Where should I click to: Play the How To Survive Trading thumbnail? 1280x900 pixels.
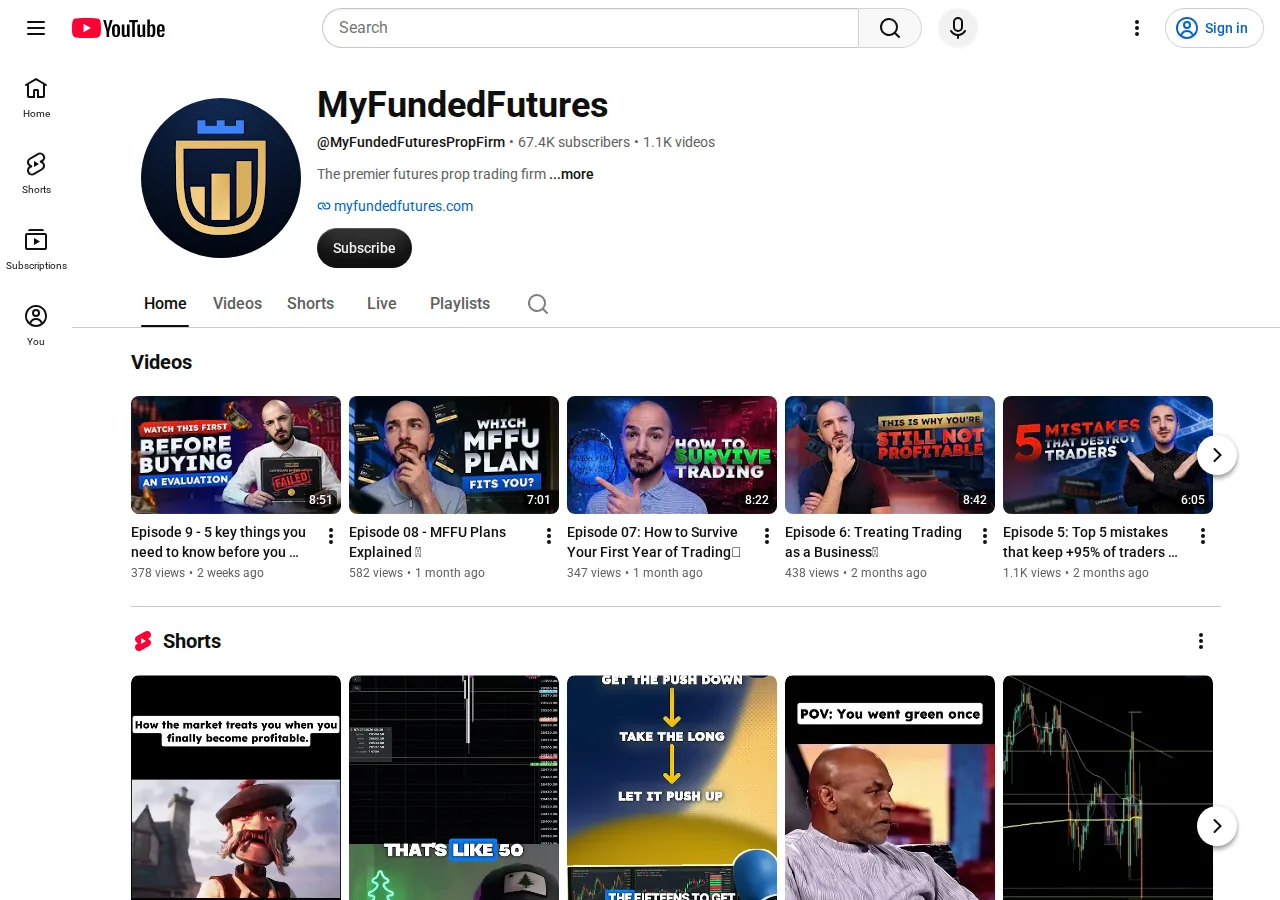(672, 455)
